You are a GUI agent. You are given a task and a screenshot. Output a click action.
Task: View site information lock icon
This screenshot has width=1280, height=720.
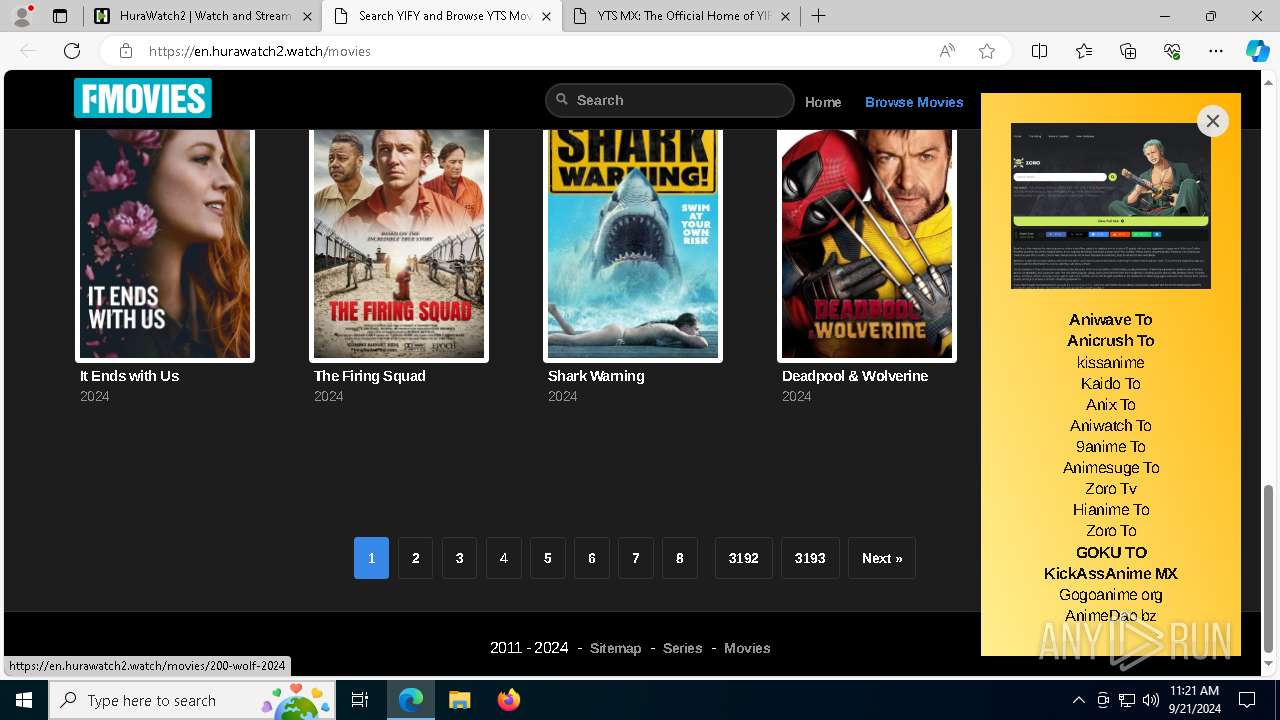126,51
